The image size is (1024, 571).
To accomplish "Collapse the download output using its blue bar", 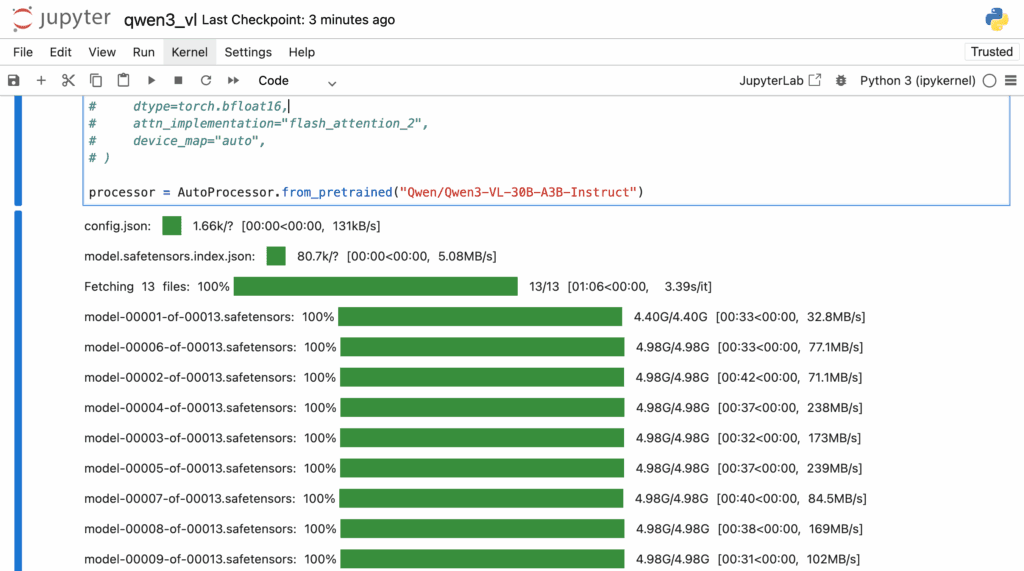I will coord(19,390).
